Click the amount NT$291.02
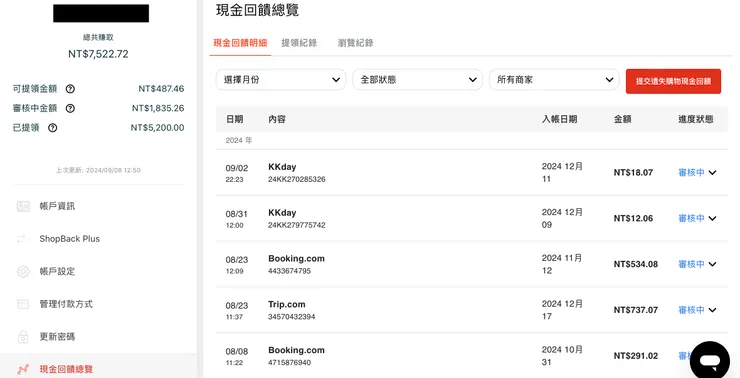Screen dimensions: 740x378 click(x=636, y=356)
